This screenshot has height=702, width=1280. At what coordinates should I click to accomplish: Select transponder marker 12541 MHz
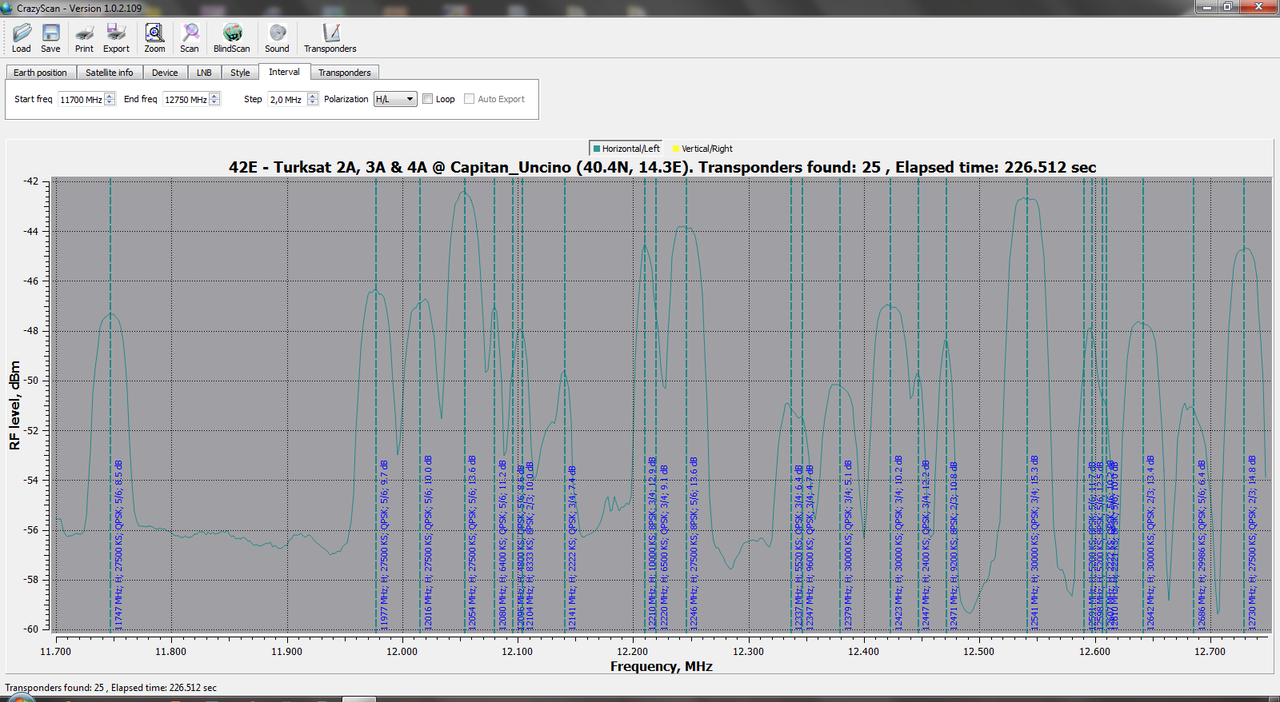(1034, 544)
